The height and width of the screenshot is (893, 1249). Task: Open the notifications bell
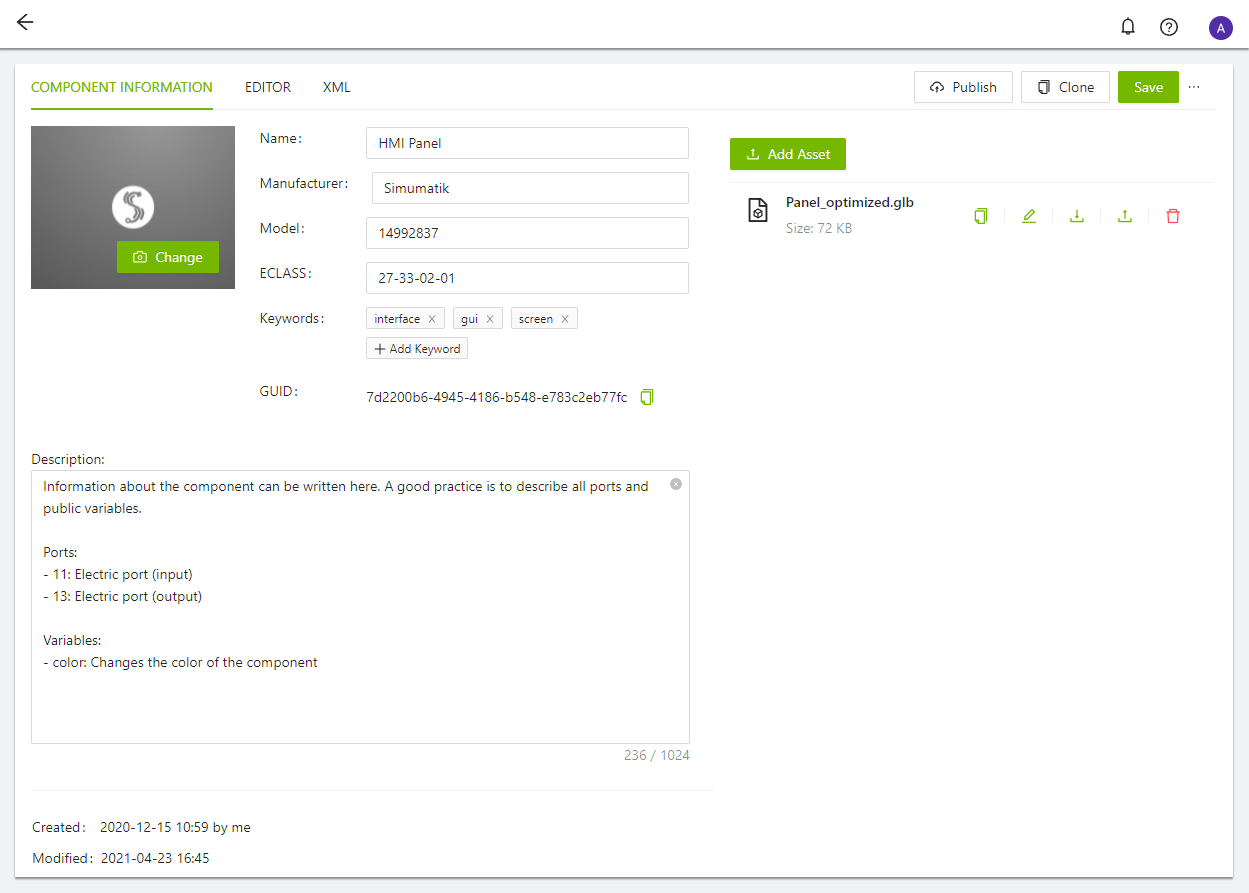tap(1128, 27)
